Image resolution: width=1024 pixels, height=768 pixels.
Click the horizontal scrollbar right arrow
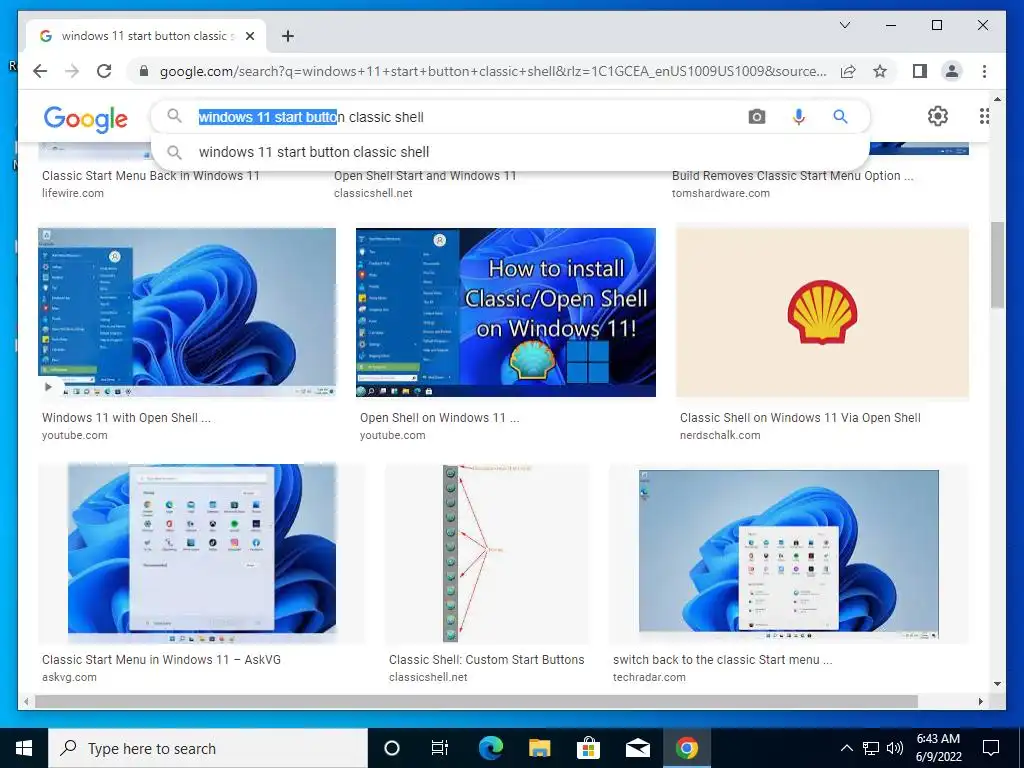point(980,701)
